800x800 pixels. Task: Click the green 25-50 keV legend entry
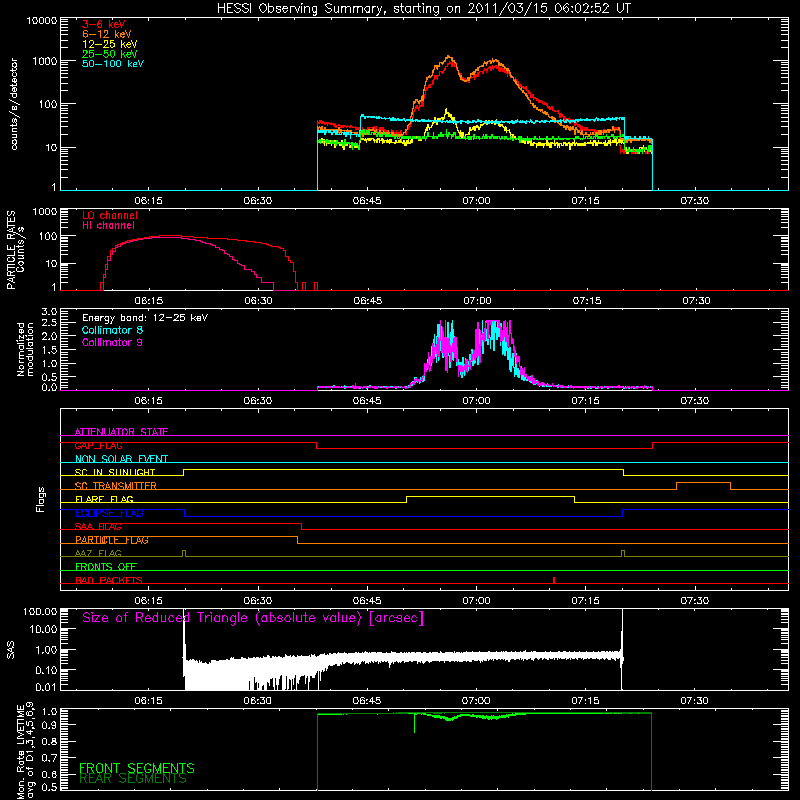coord(109,54)
